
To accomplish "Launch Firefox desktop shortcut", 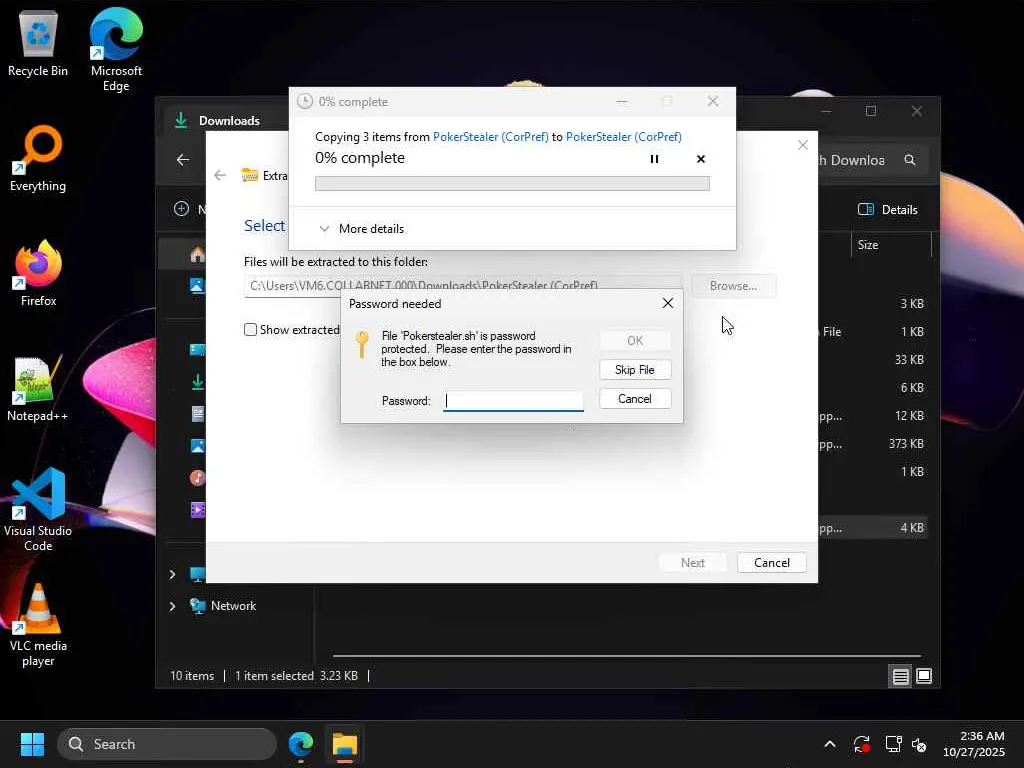I will point(38,273).
